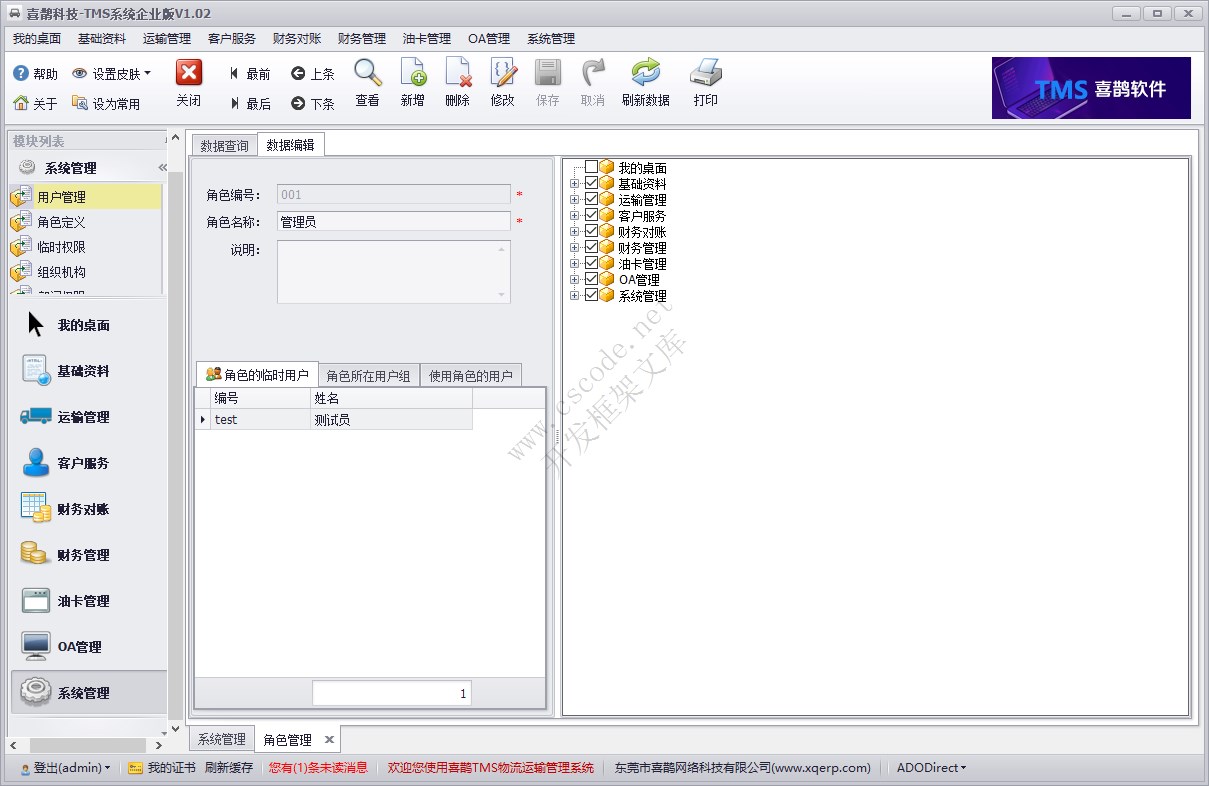Close the 角色管理 document tab
The image size is (1209, 786).
[x=329, y=740]
